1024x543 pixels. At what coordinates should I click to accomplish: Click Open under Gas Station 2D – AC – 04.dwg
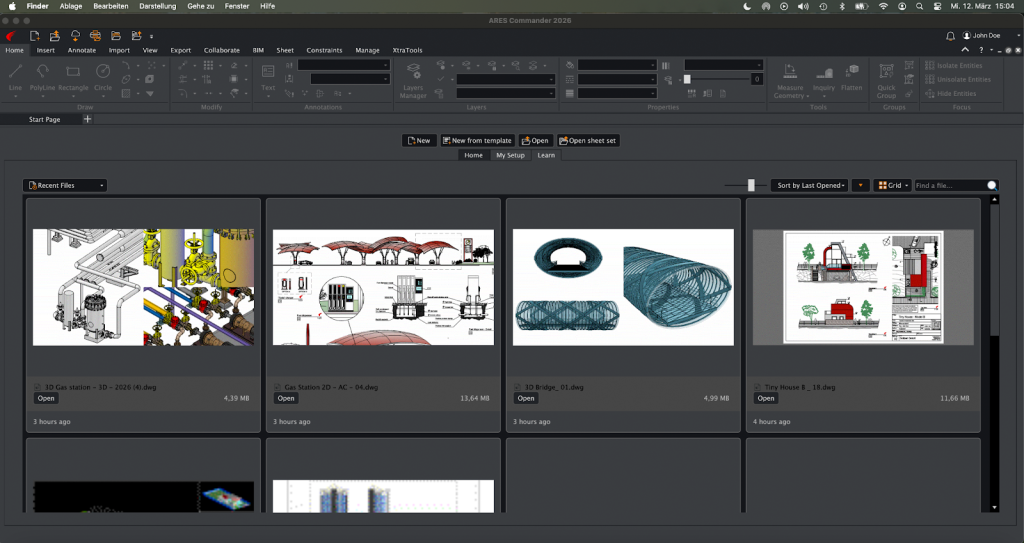286,399
